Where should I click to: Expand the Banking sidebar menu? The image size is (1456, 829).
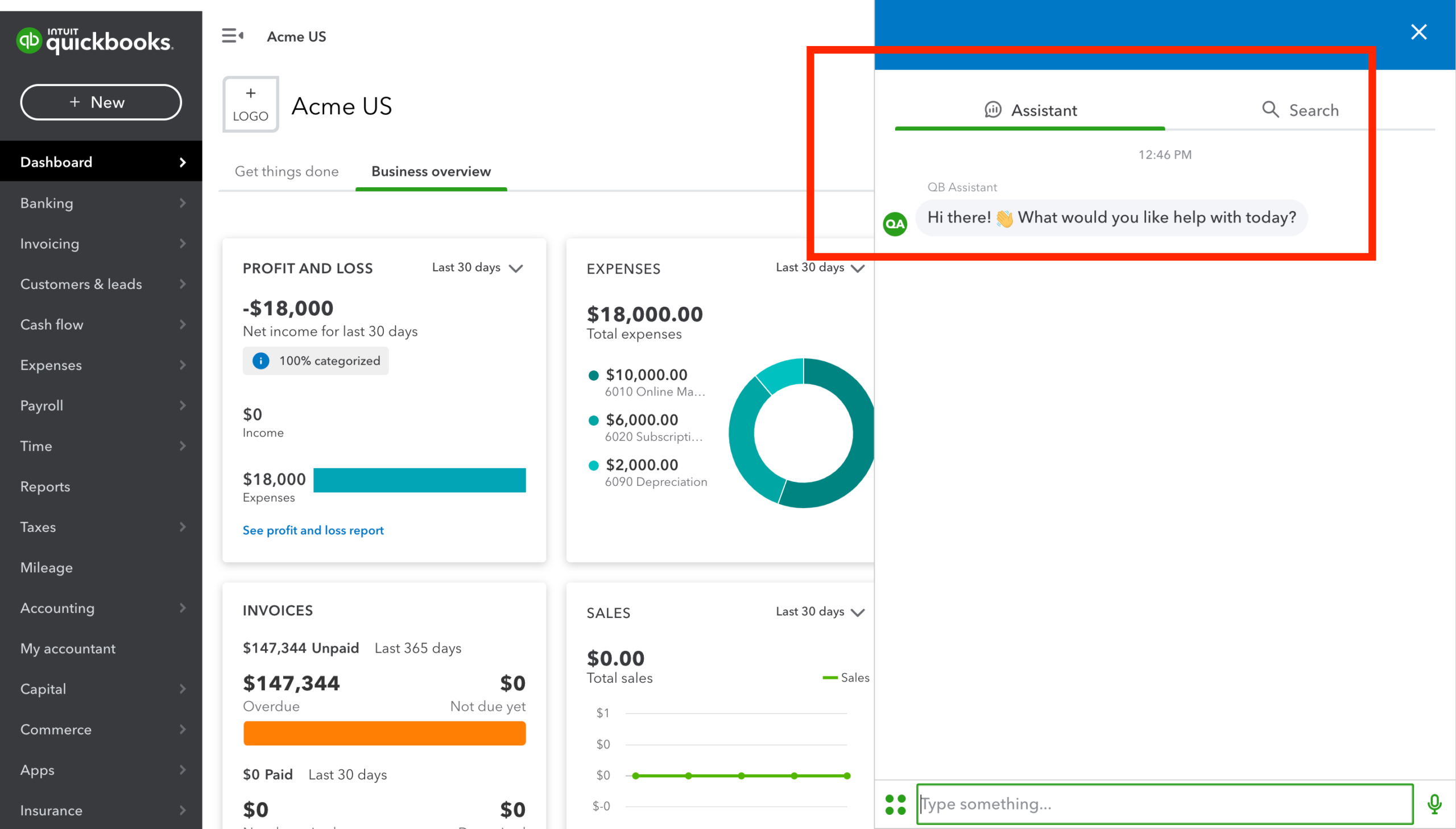pyautogui.click(x=101, y=203)
